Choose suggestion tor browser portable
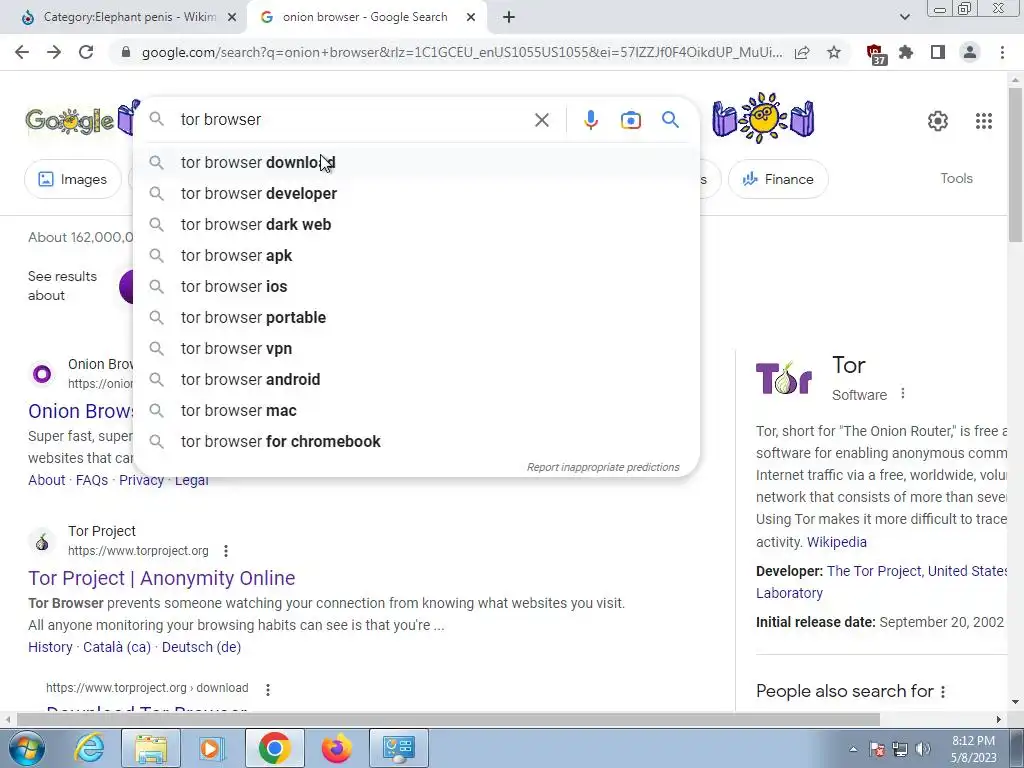1024x768 pixels. pyautogui.click(x=416, y=317)
